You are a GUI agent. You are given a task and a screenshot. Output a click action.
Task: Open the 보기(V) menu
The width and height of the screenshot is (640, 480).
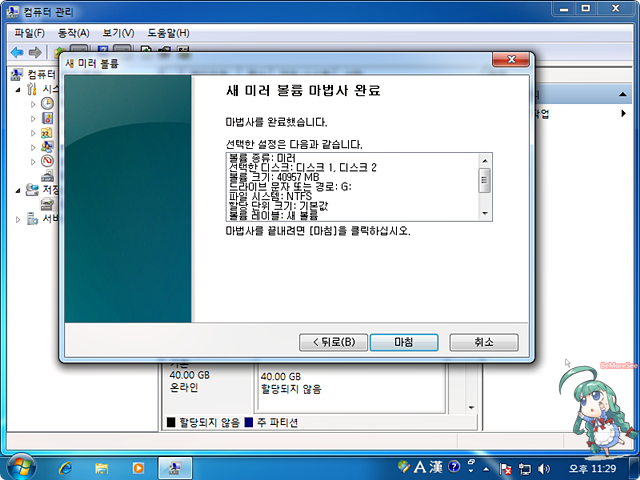coord(116,33)
